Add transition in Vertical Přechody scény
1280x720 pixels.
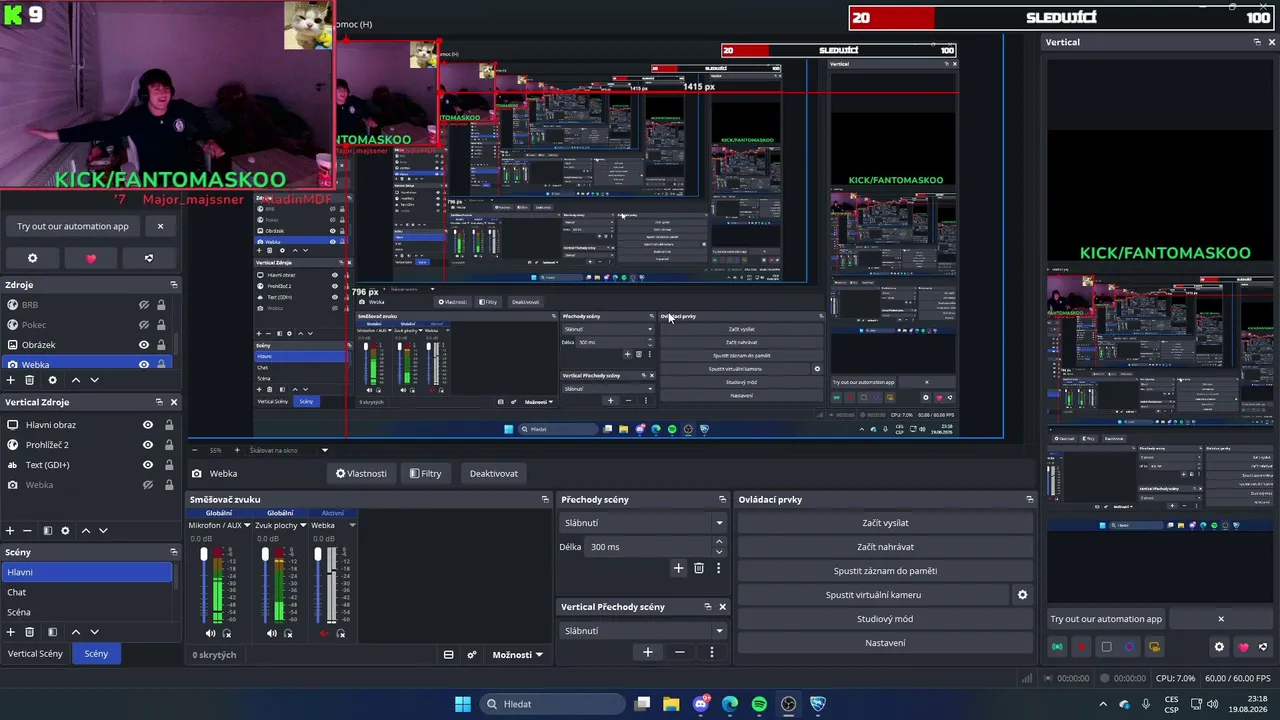click(647, 653)
